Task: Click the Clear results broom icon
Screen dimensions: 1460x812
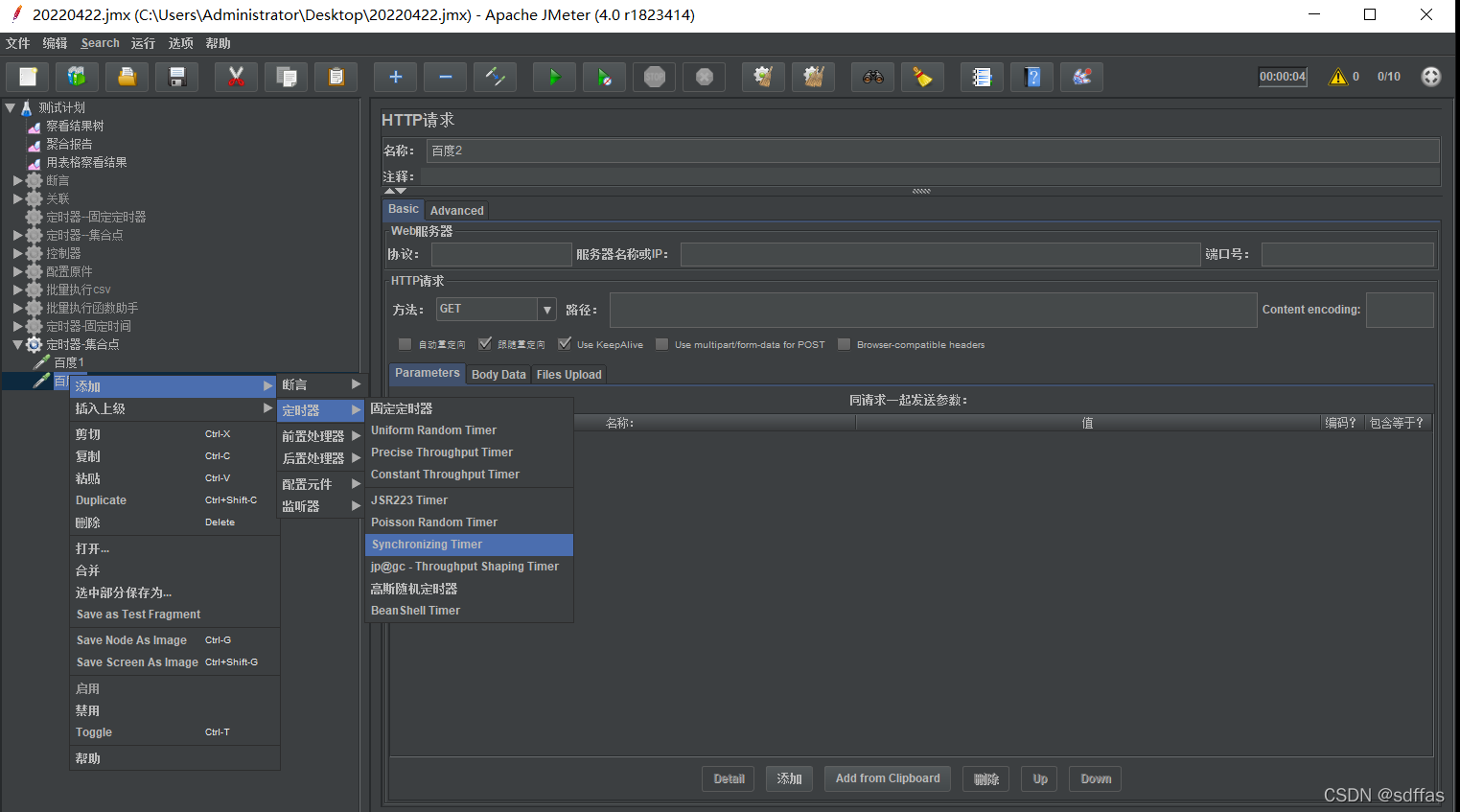Action: [x=763, y=77]
